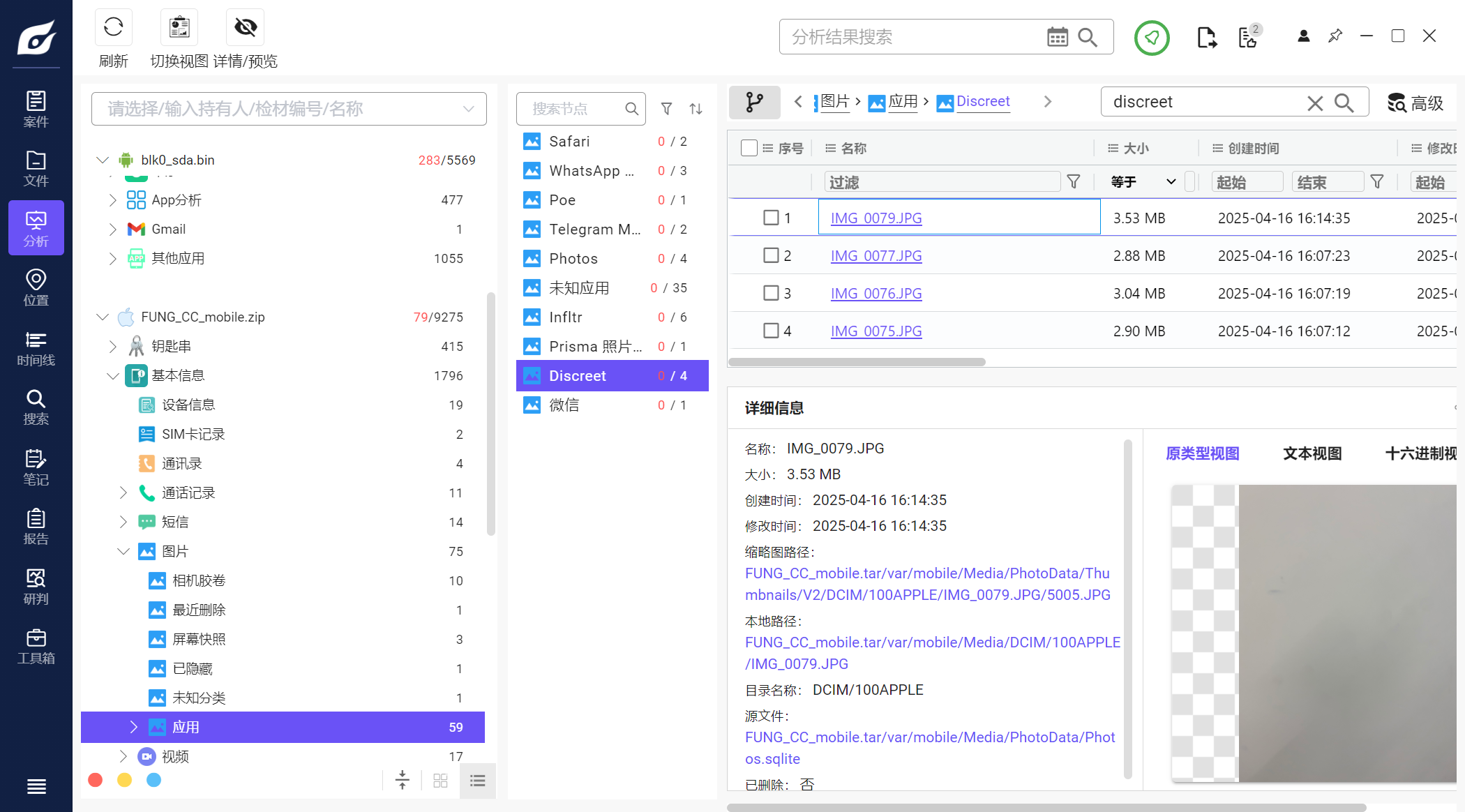Open the toolbox (工具箱) sidebar icon
Image resolution: width=1465 pixels, height=812 pixels.
(36, 646)
